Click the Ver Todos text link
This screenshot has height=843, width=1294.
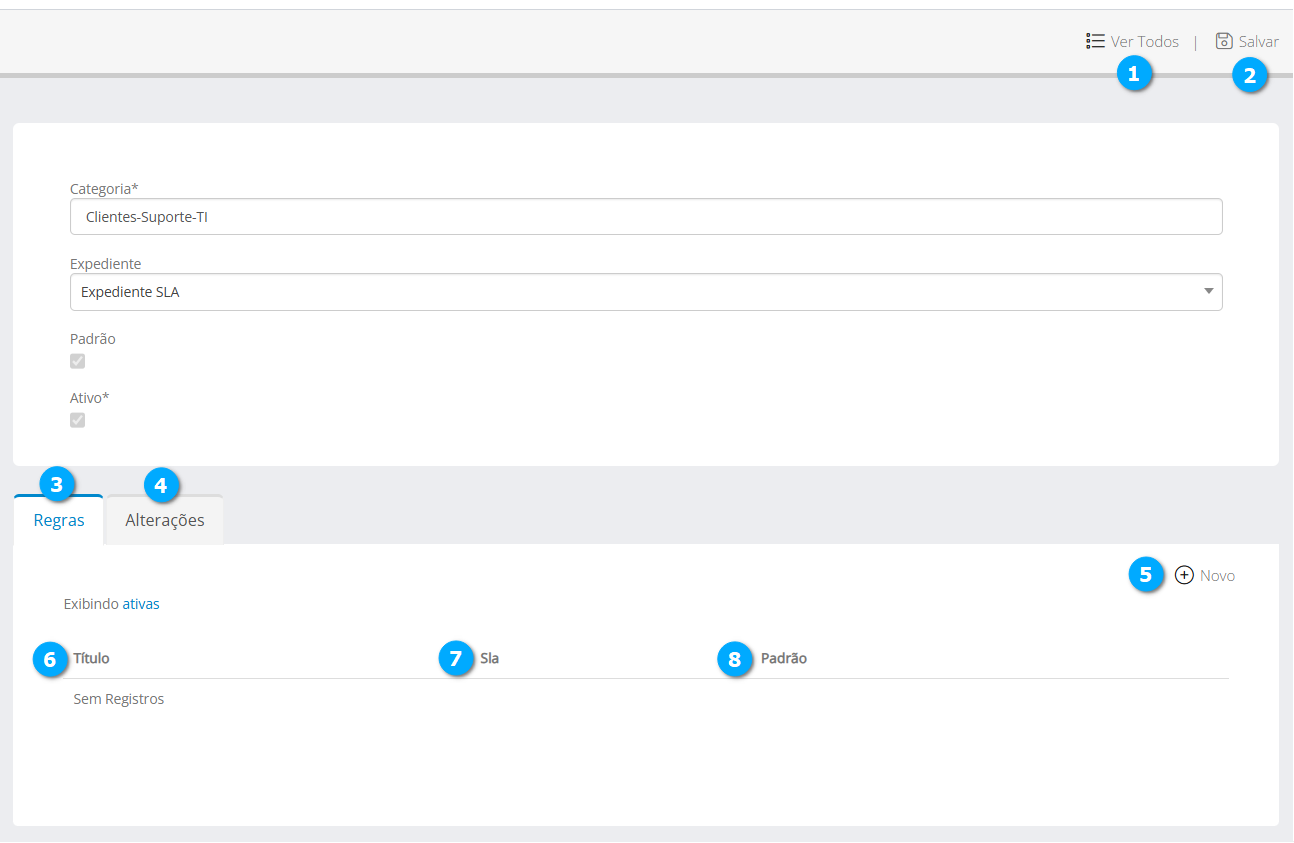coord(1145,42)
